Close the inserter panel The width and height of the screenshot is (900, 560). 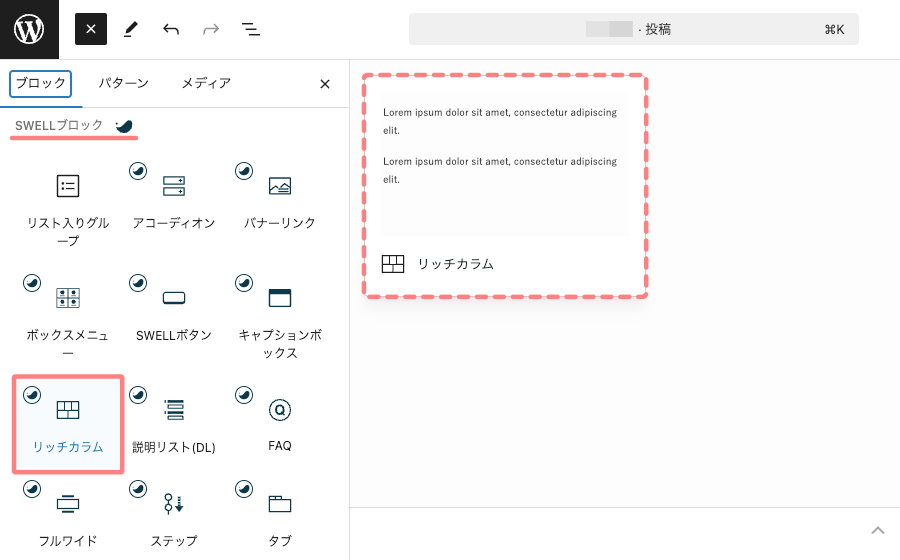click(x=325, y=84)
